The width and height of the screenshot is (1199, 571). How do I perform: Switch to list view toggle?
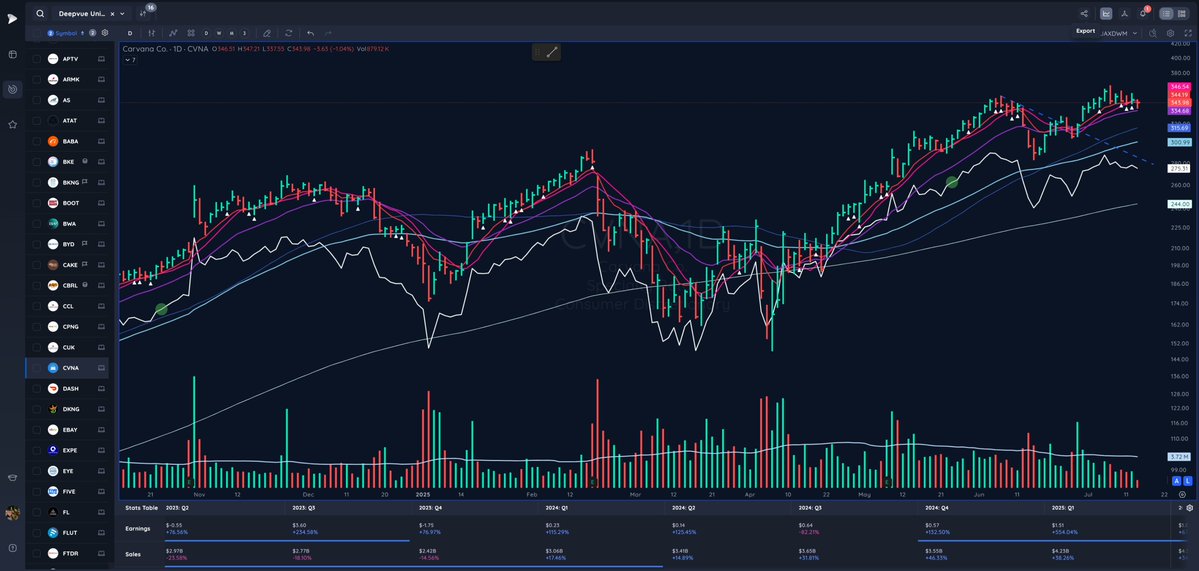pyautogui.click(x=1166, y=13)
